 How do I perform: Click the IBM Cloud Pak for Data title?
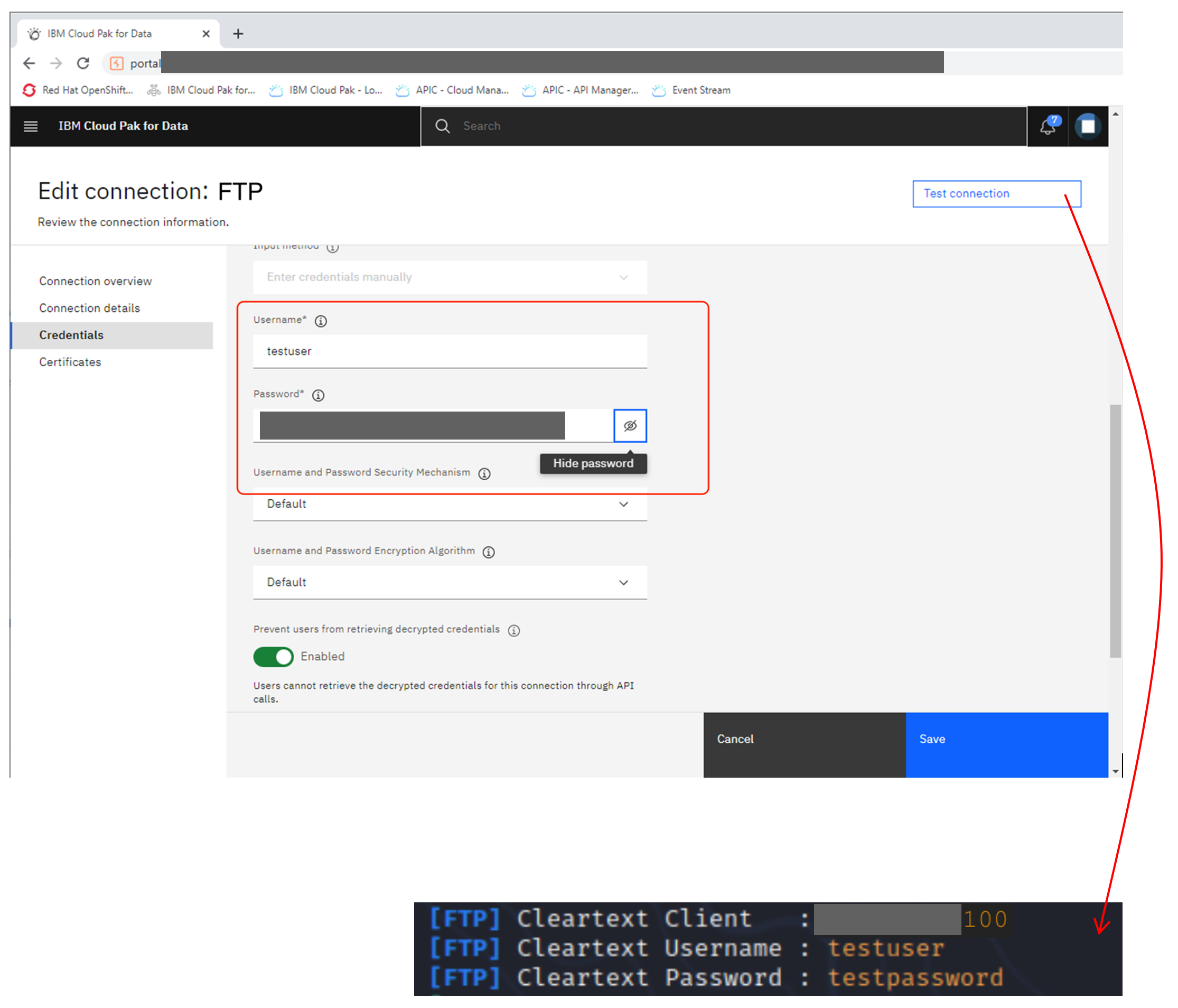point(124,126)
